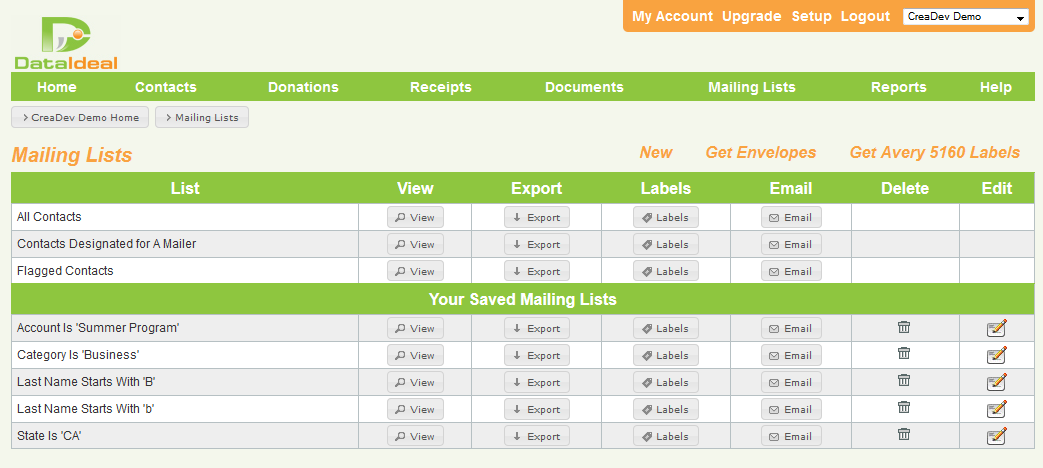Click the Upgrade link
Screen dimensions: 1043x468
(x=752, y=17)
